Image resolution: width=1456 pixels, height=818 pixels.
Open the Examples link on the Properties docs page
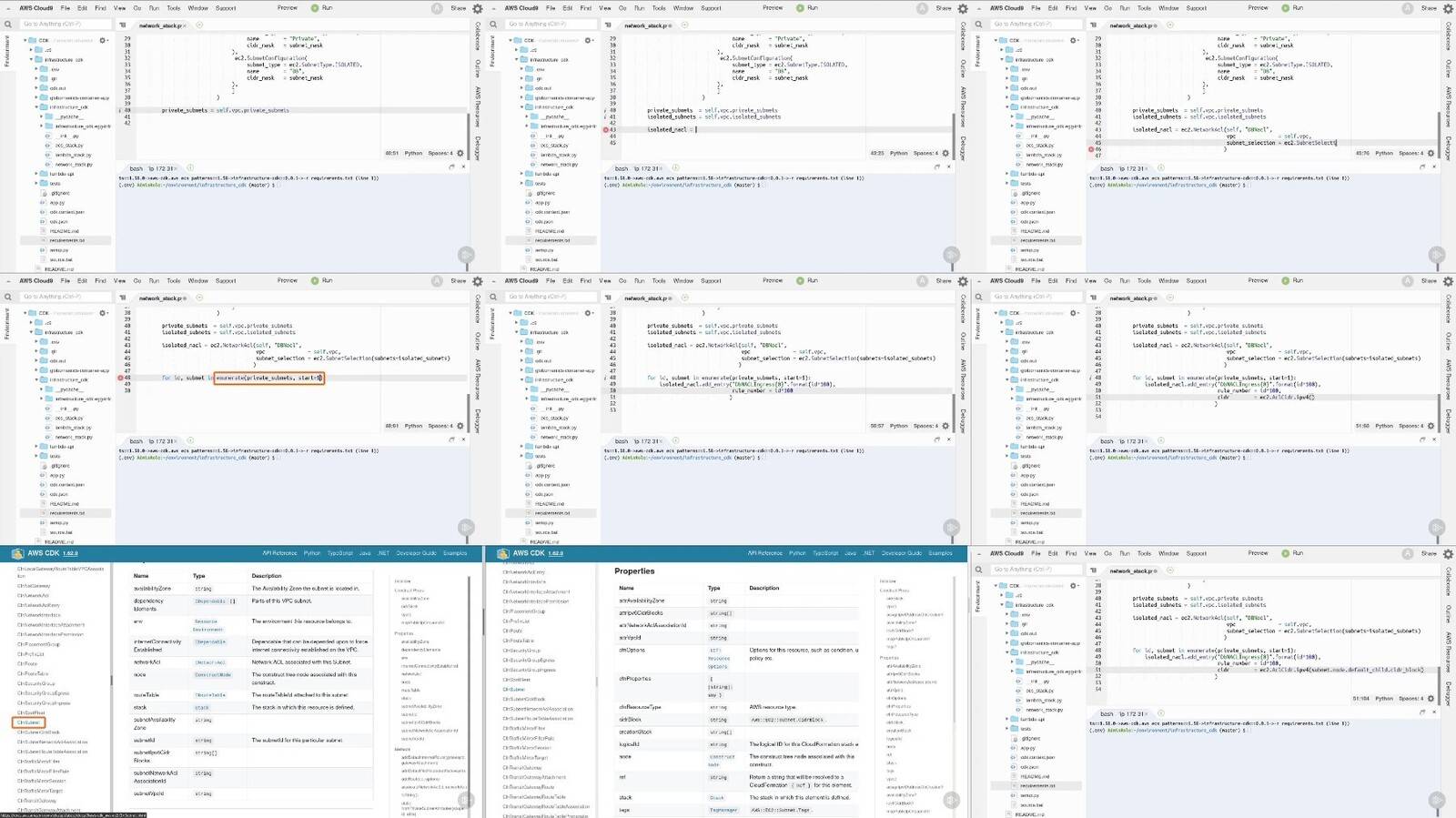coord(940,553)
